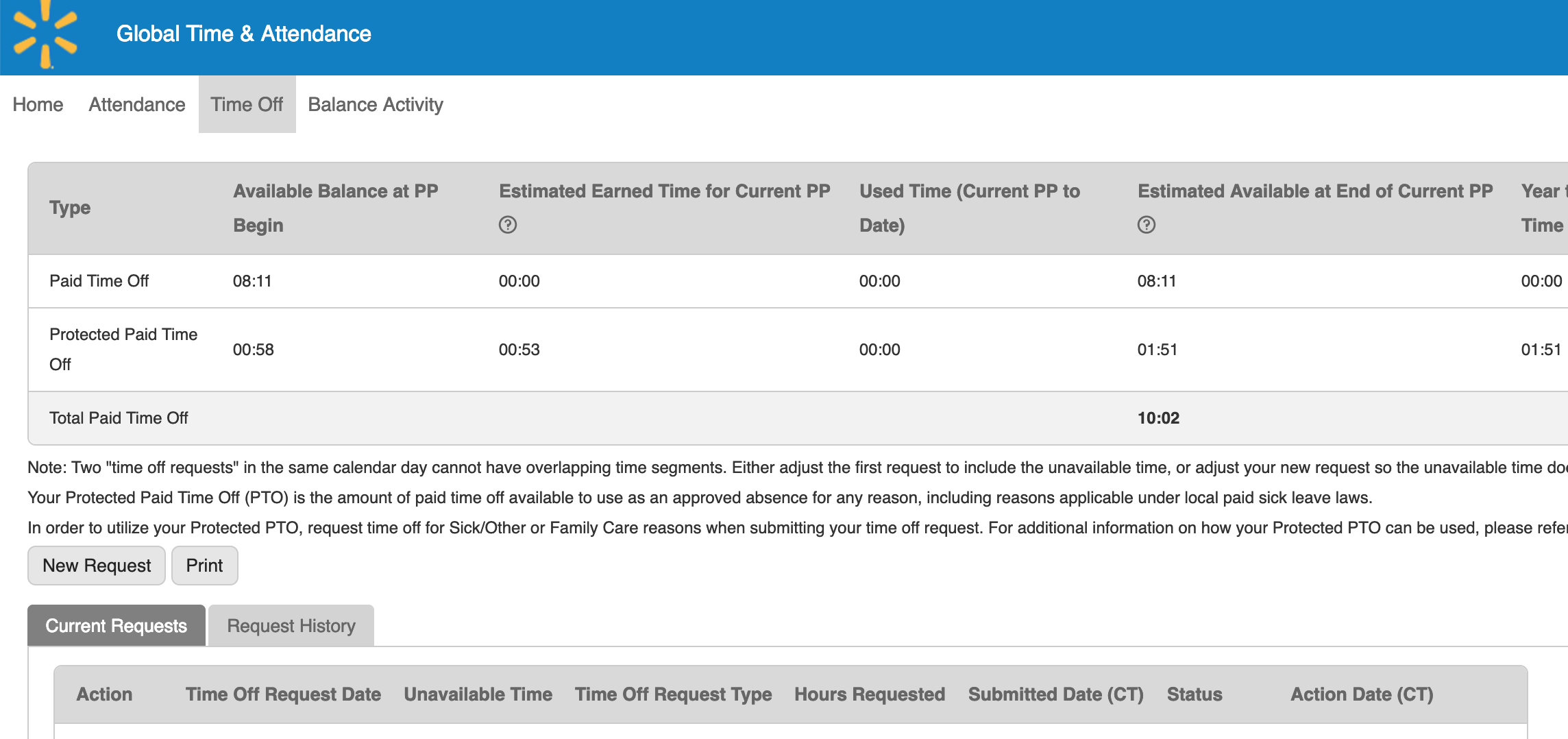This screenshot has width=1568, height=739.
Task: Click the Print button
Action: point(204,565)
